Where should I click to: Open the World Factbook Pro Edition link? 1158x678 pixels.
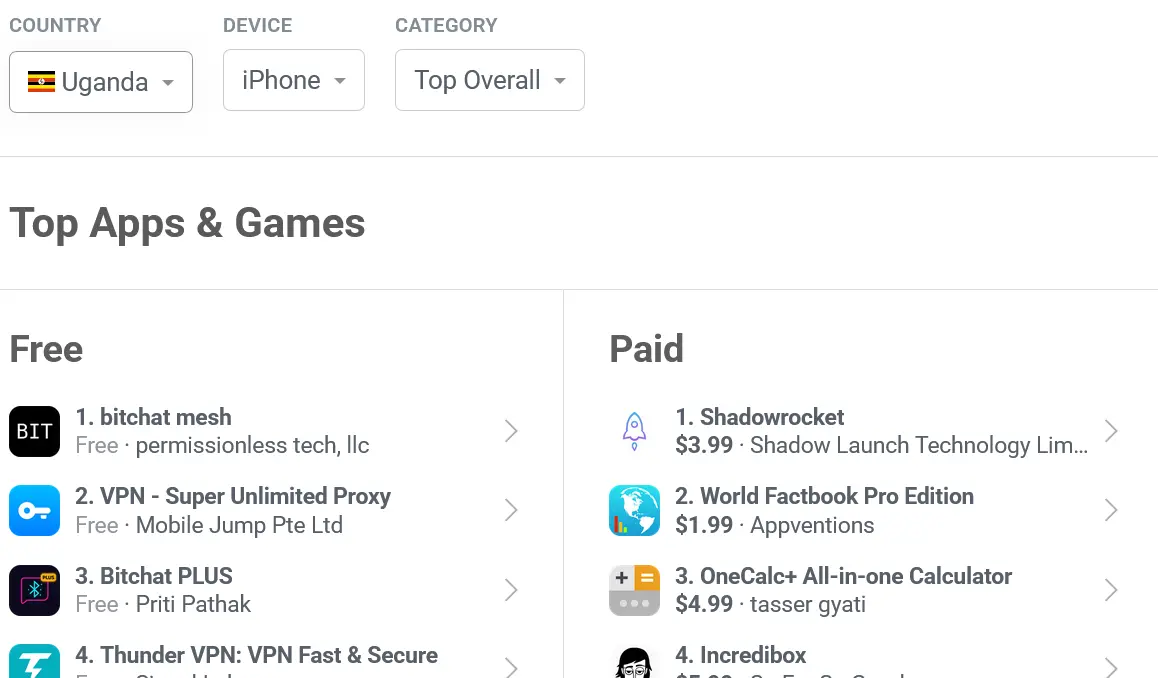(x=824, y=496)
